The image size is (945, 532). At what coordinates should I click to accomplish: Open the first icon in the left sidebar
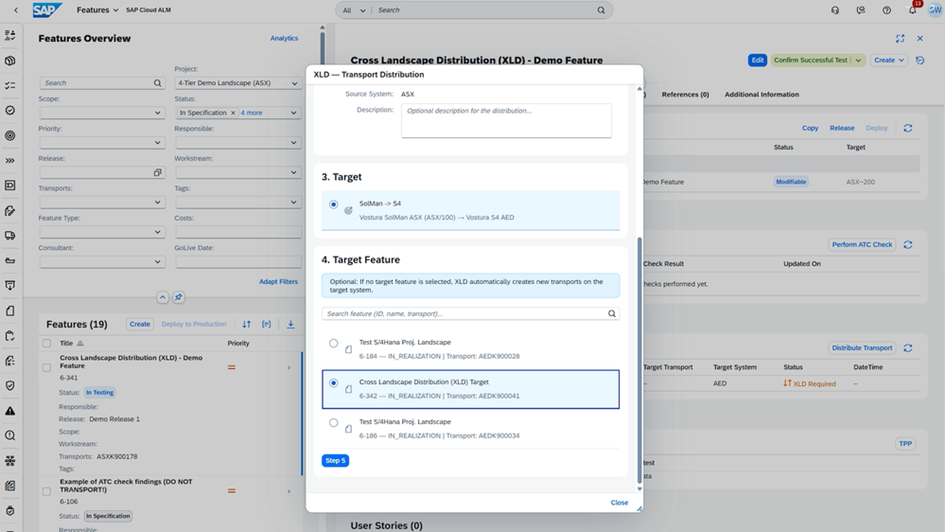(10, 36)
